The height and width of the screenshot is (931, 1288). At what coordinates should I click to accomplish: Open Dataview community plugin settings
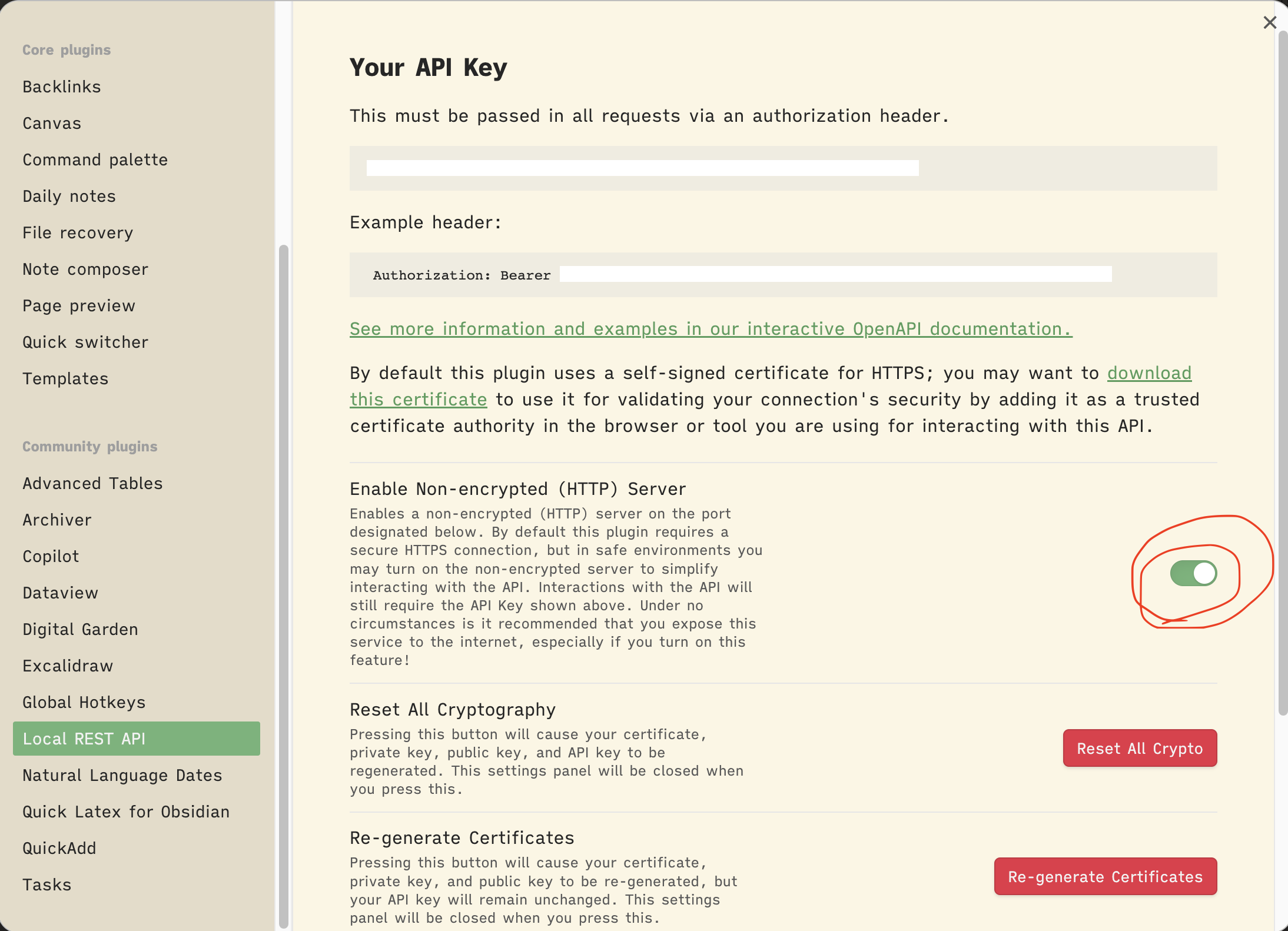(x=60, y=593)
